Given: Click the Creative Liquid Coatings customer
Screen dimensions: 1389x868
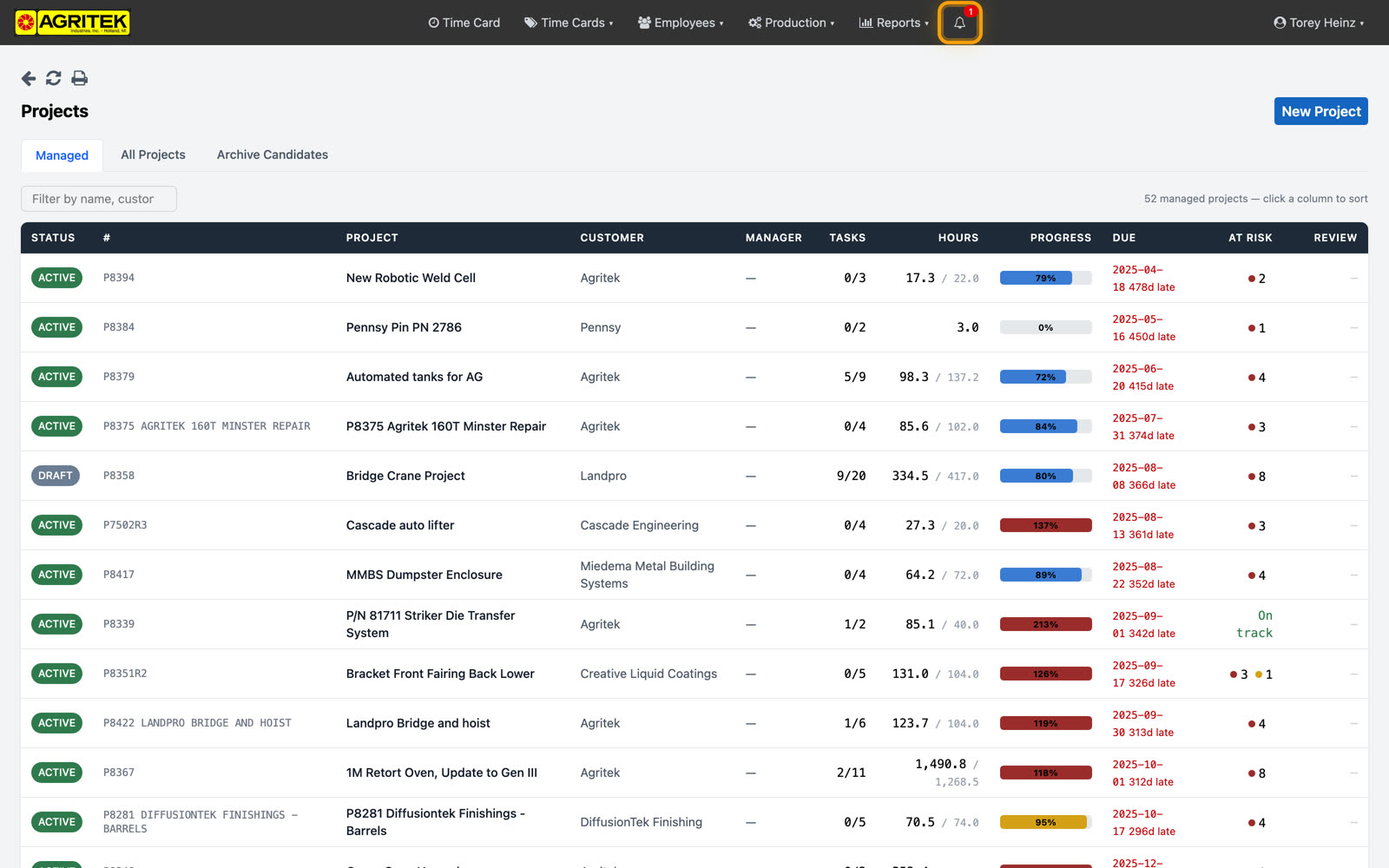Looking at the screenshot, I should 648,674.
